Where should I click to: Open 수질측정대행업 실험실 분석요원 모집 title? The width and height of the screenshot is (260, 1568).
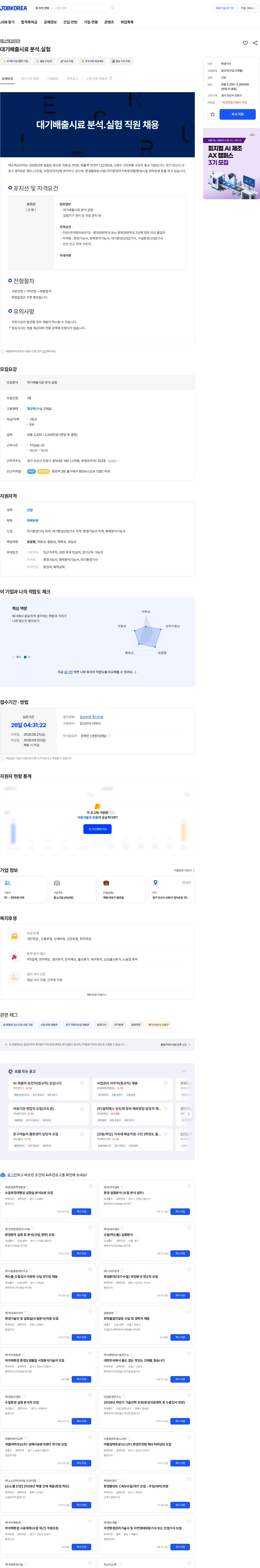29,1193
